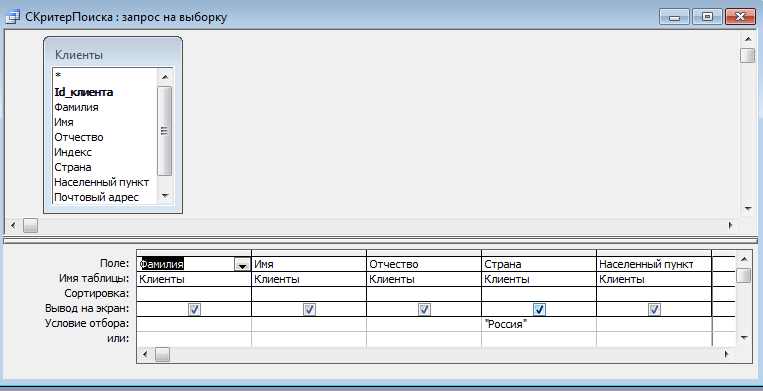Select Фамилия in the Клиенты field list
763x391 pixels.
coord(105,107)
